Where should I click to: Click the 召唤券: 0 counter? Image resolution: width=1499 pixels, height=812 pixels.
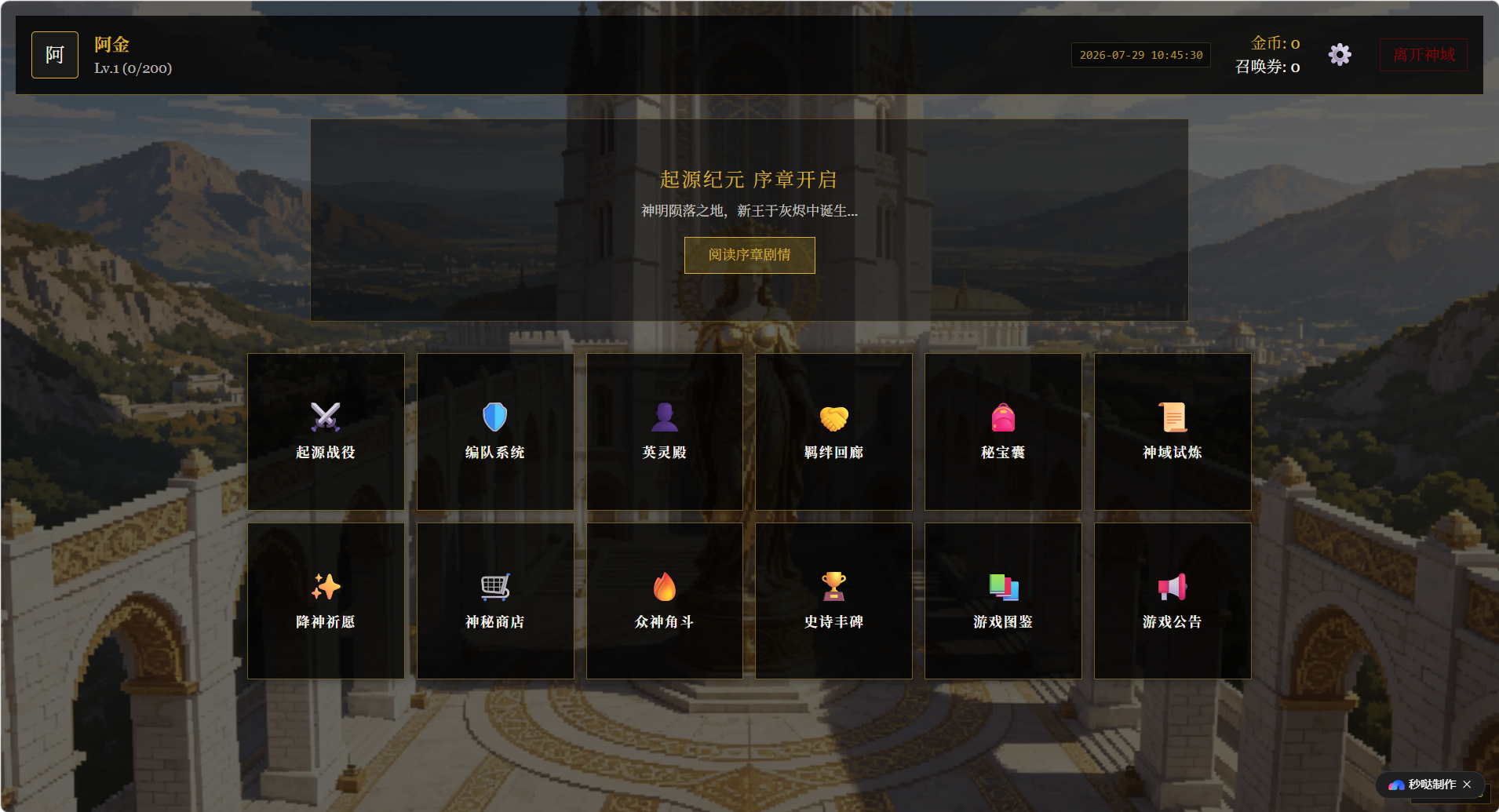pos(1267,67)
